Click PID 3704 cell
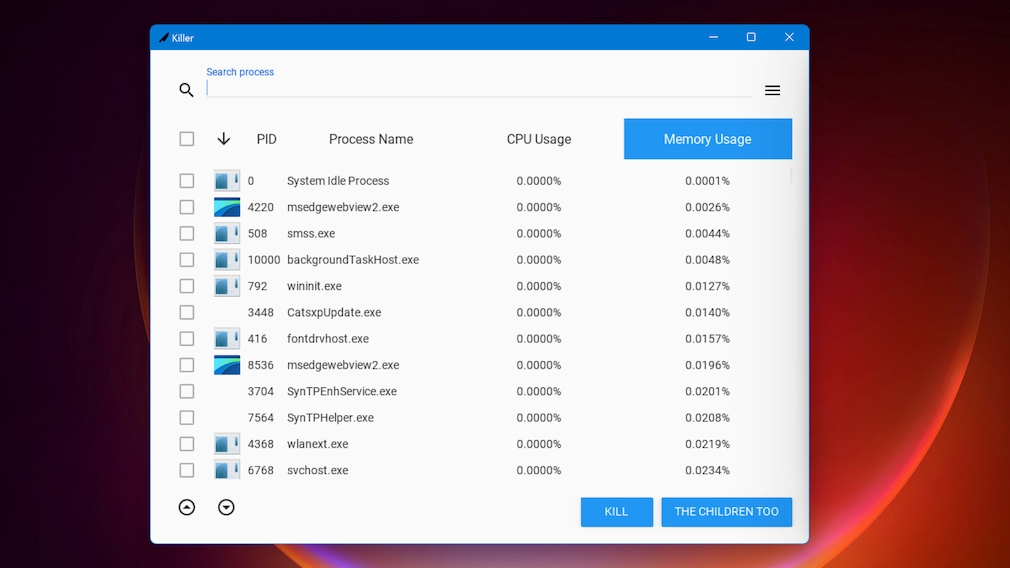 coord(261,392)
